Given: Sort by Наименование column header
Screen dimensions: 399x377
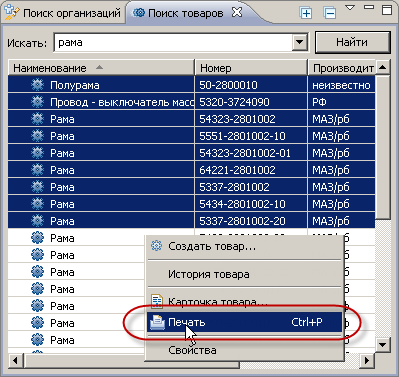Looking at the screenshot, I should (101, 68).
